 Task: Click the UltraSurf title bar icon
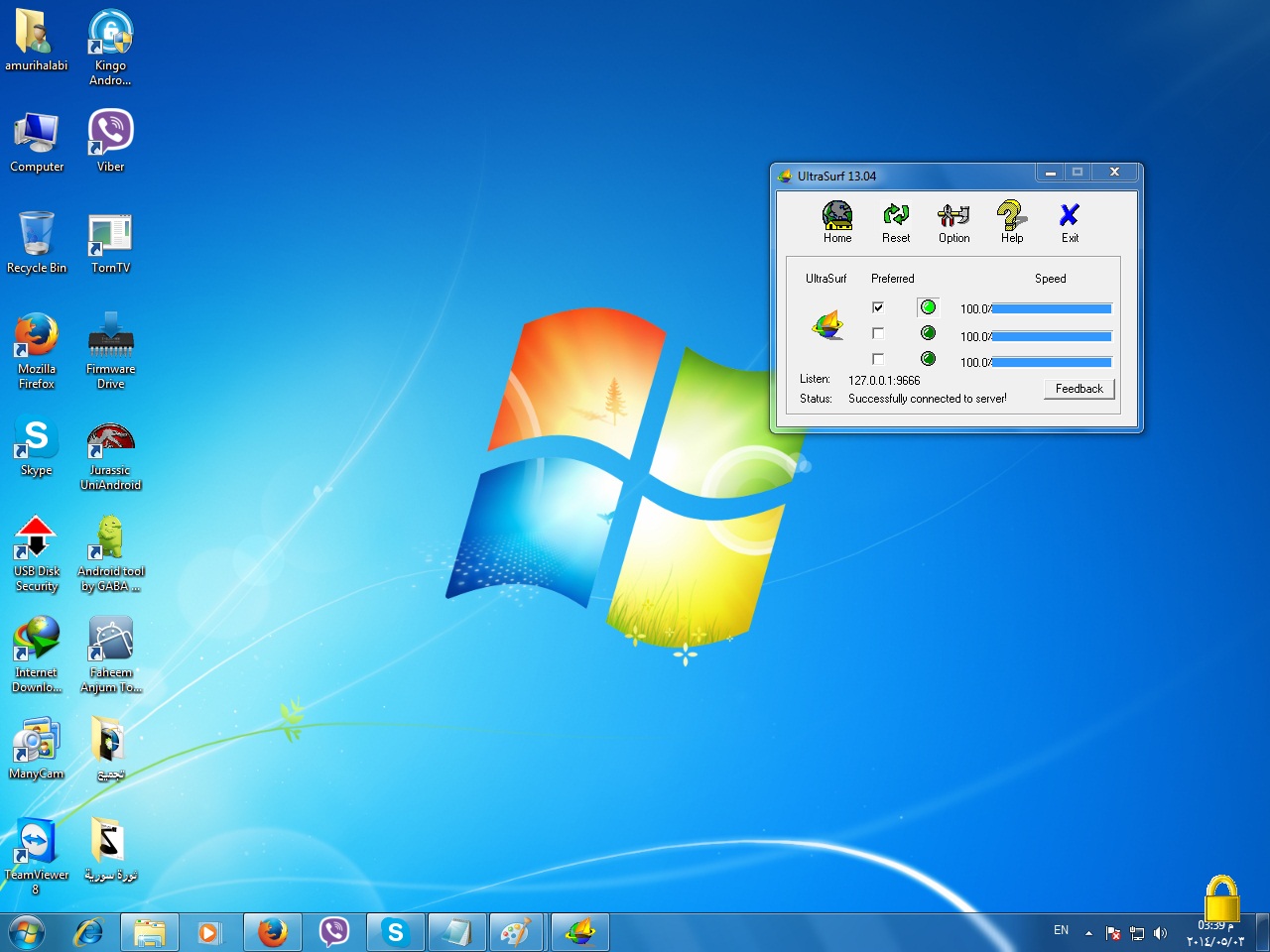pos(786,176)
